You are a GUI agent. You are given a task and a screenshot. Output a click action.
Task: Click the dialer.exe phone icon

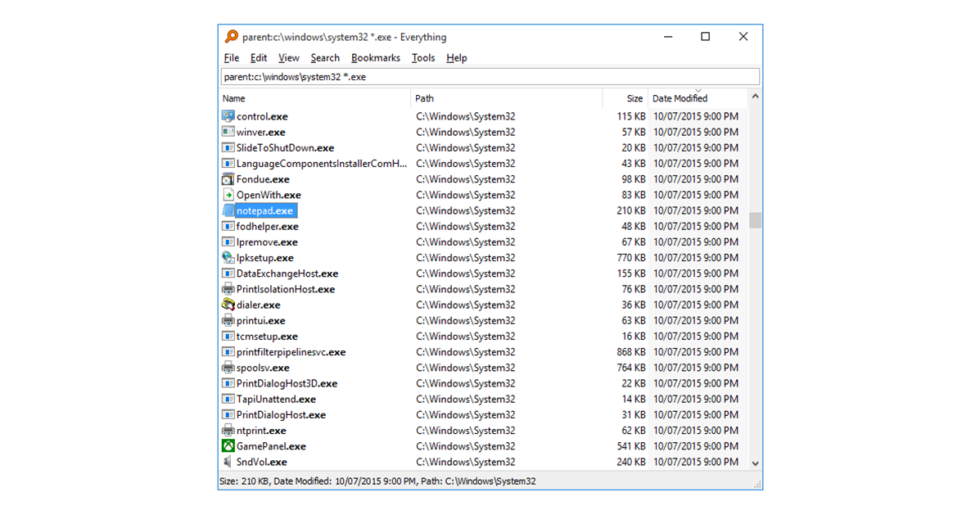tap(228, 305)
